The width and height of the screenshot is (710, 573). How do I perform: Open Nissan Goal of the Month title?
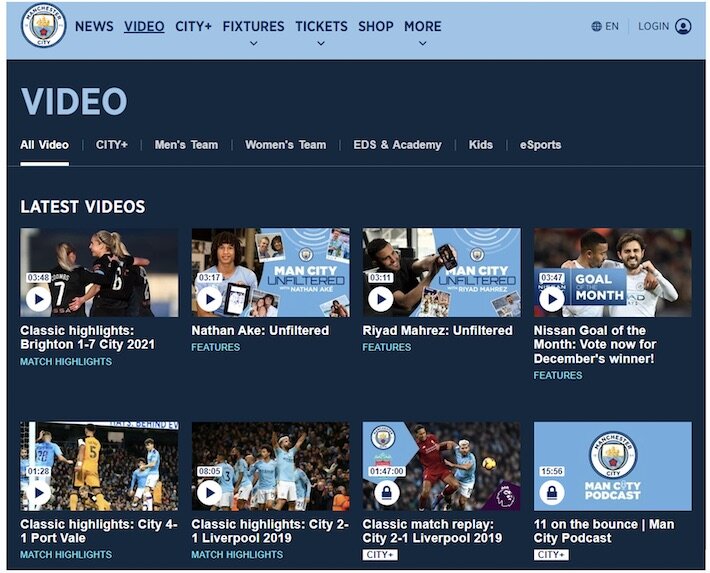(595, 345)
